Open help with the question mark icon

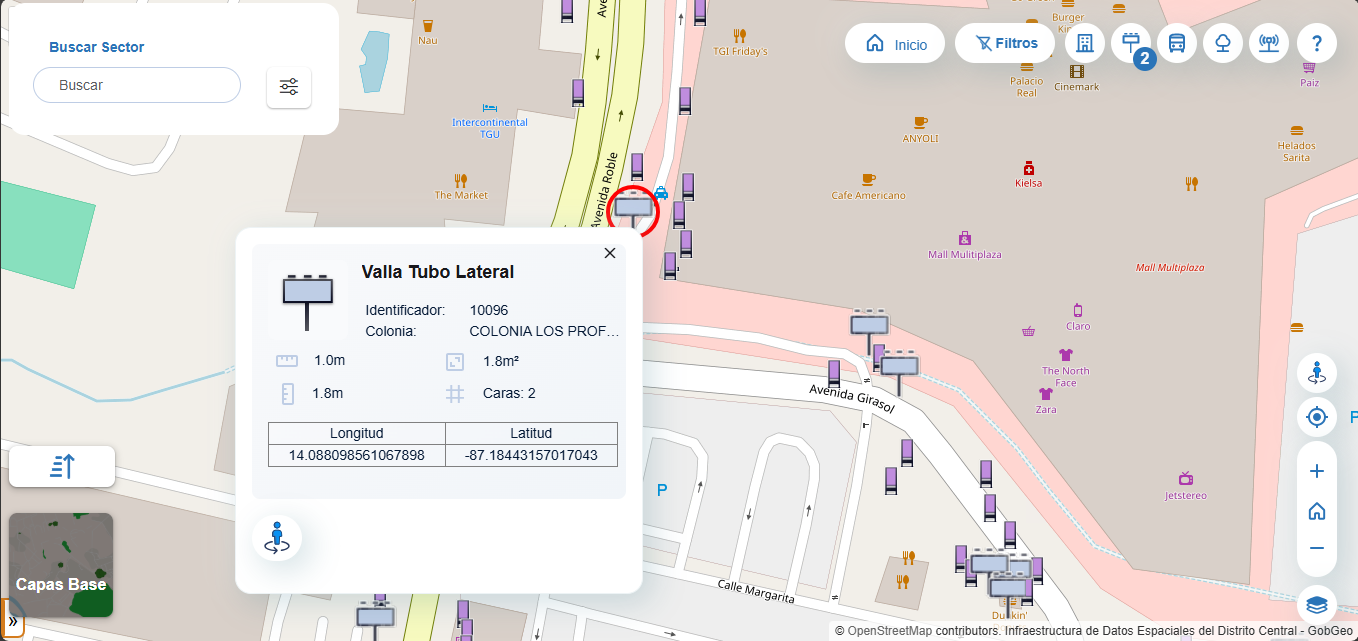pyautogui.click(x=1317, y=43)
